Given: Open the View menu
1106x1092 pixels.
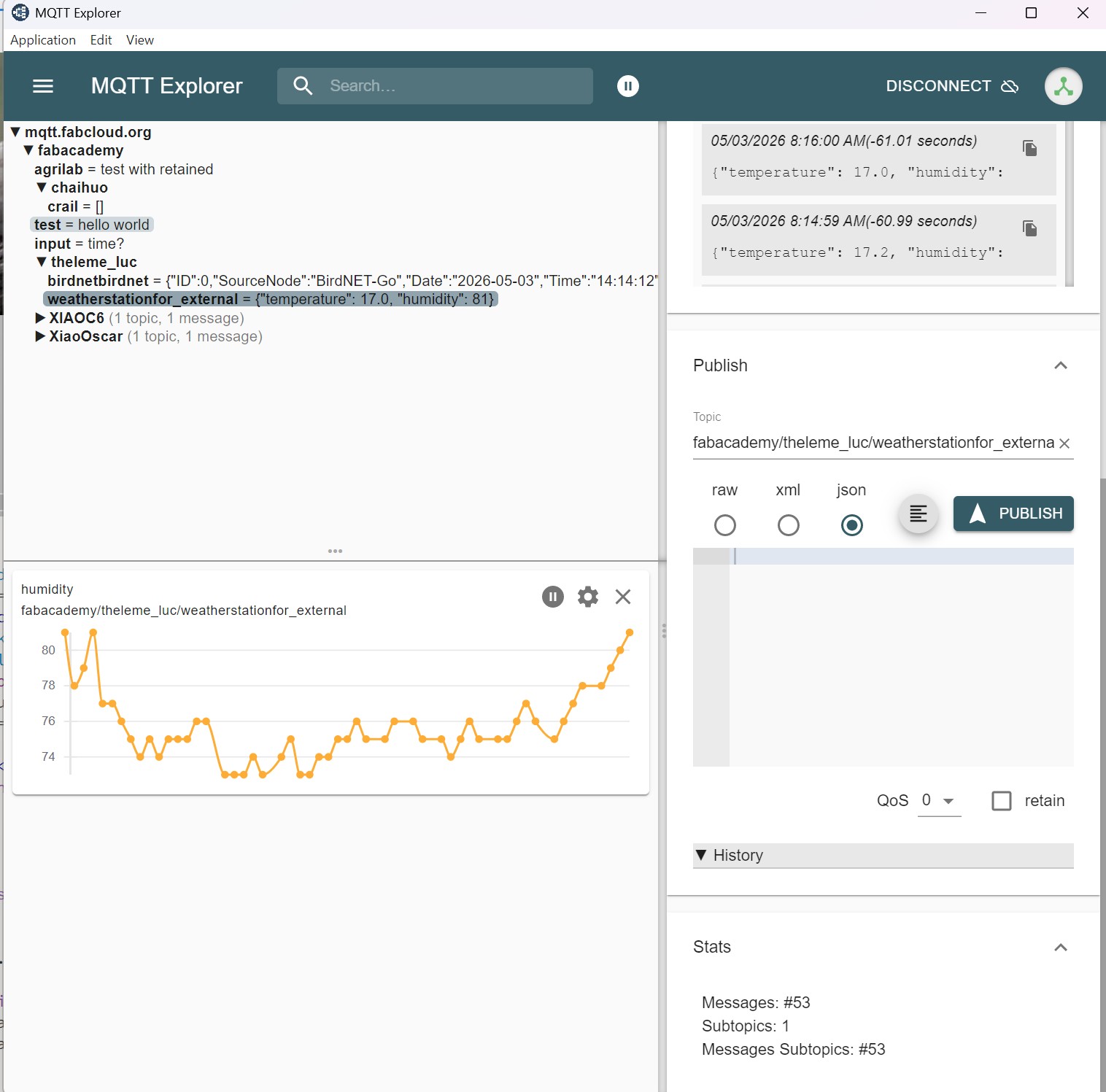Looking at the screenshot, I should (x=140, y=40).
